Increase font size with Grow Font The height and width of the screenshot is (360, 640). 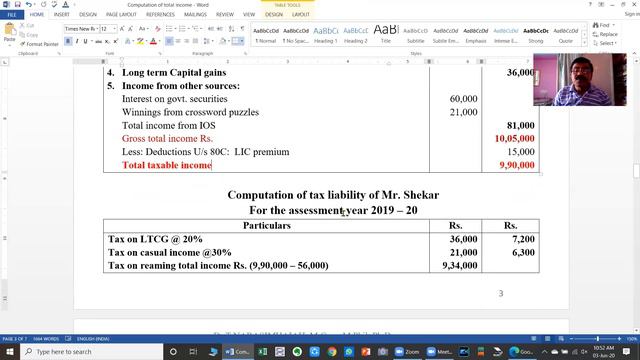[x=122, y=29]
